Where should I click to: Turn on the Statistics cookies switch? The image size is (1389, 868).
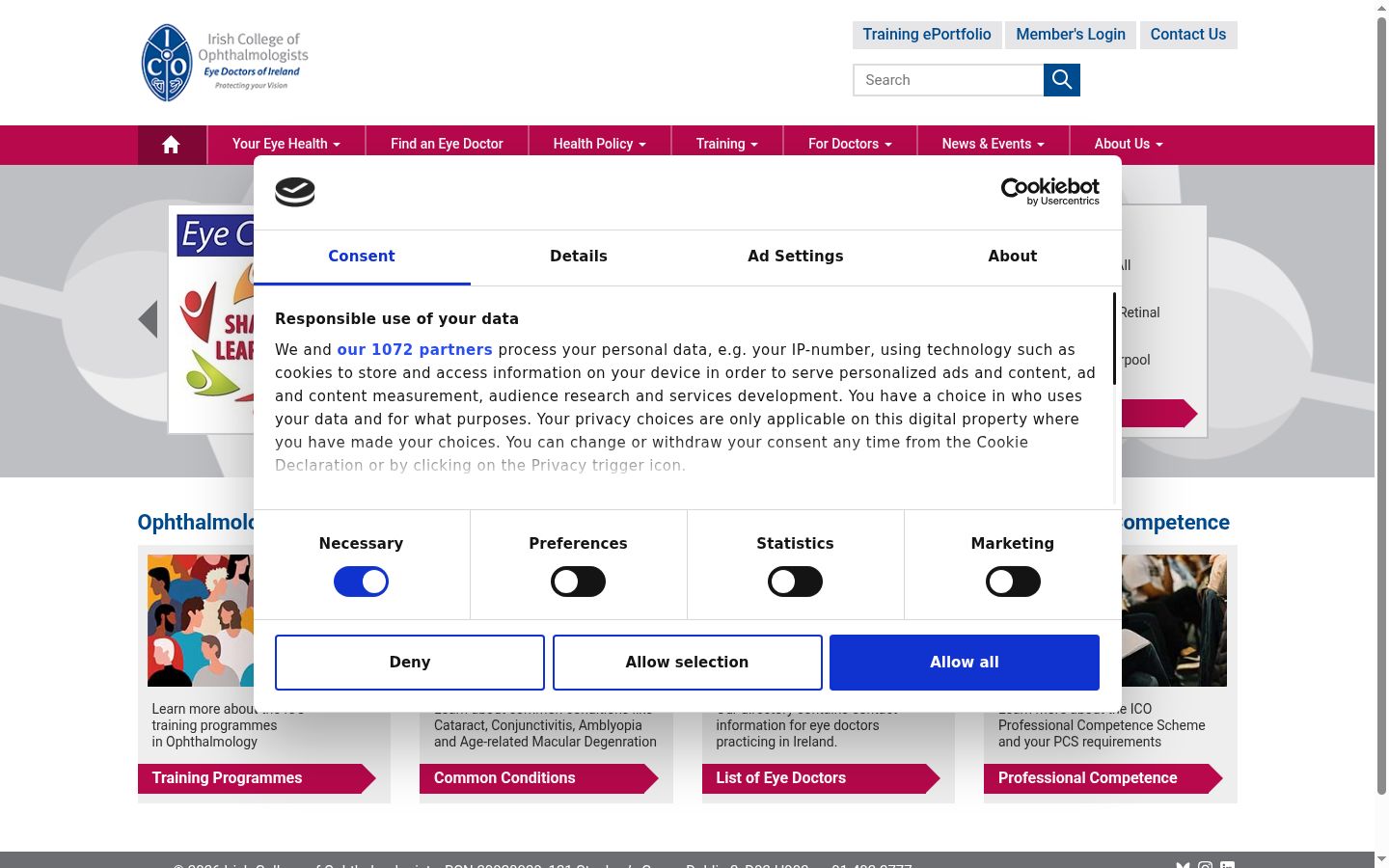coord(795,582)
